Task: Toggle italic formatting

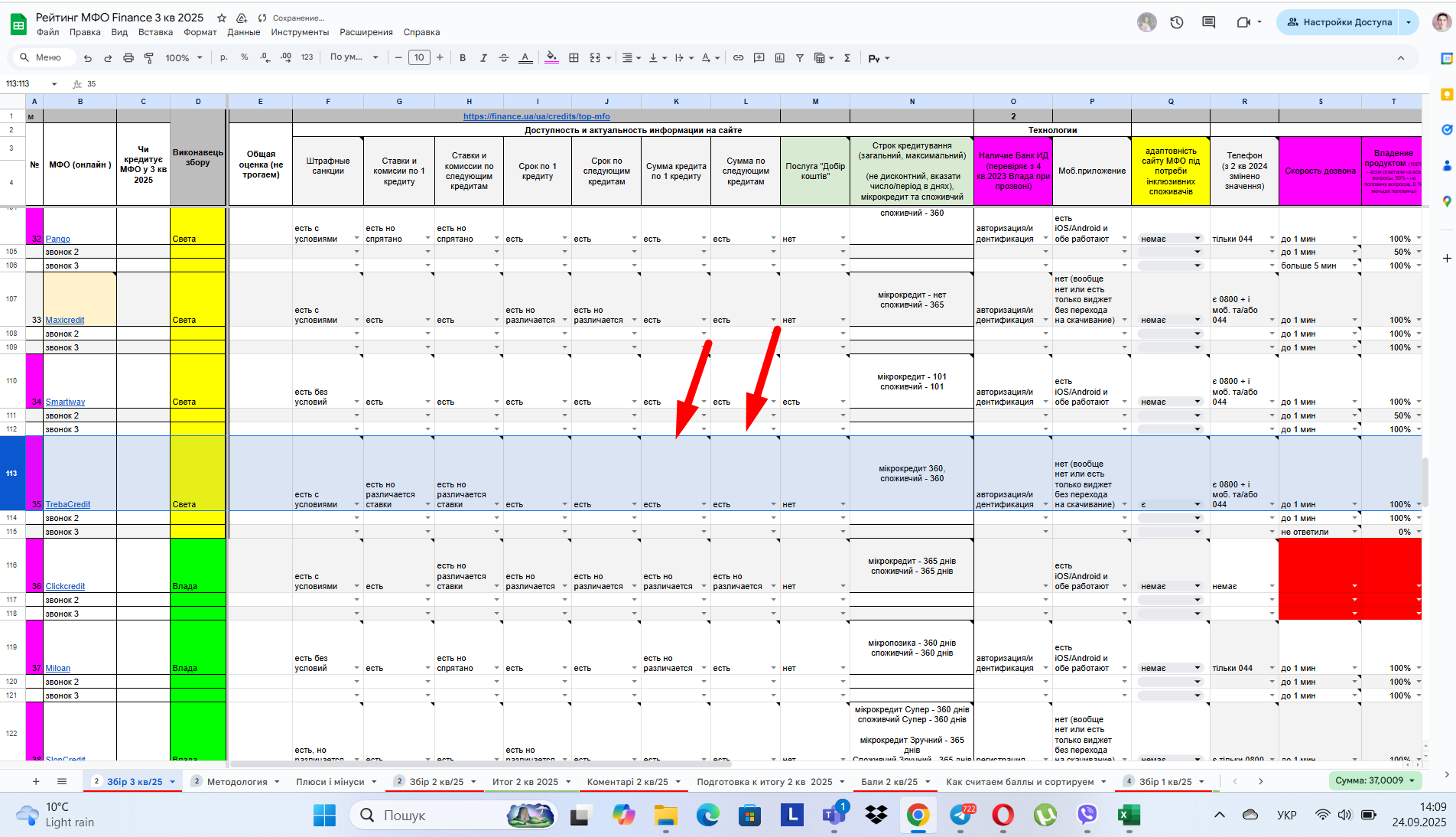Action: [483, 58]
